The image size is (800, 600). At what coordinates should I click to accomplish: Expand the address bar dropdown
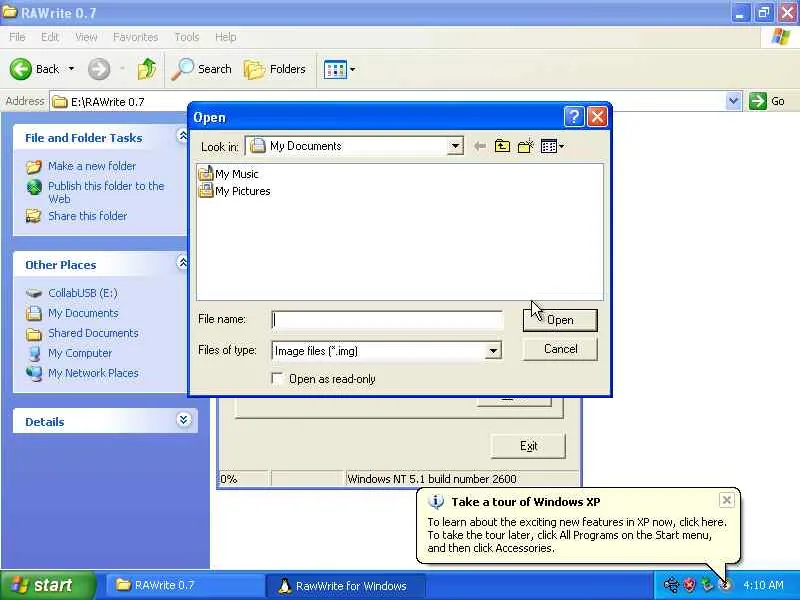pos(733,101)
